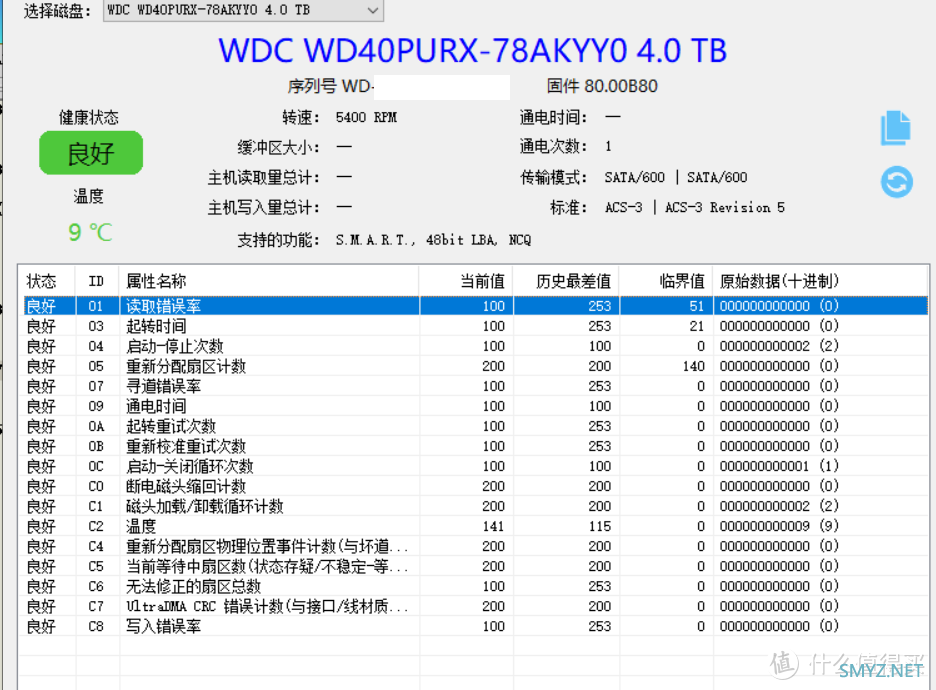Select the 通电时间 attribute row (ID 09)
Viewport: 936px width, 690px height.
[x=475, y=406]
